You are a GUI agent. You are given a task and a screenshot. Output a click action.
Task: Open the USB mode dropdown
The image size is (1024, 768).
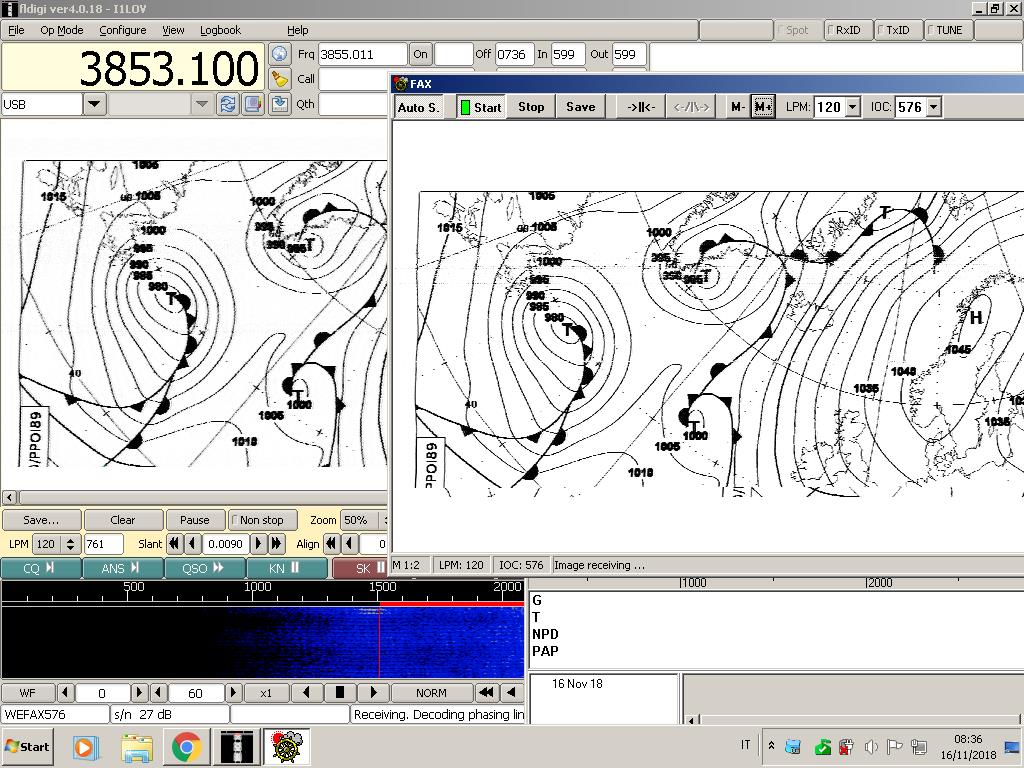coord(95,104)
